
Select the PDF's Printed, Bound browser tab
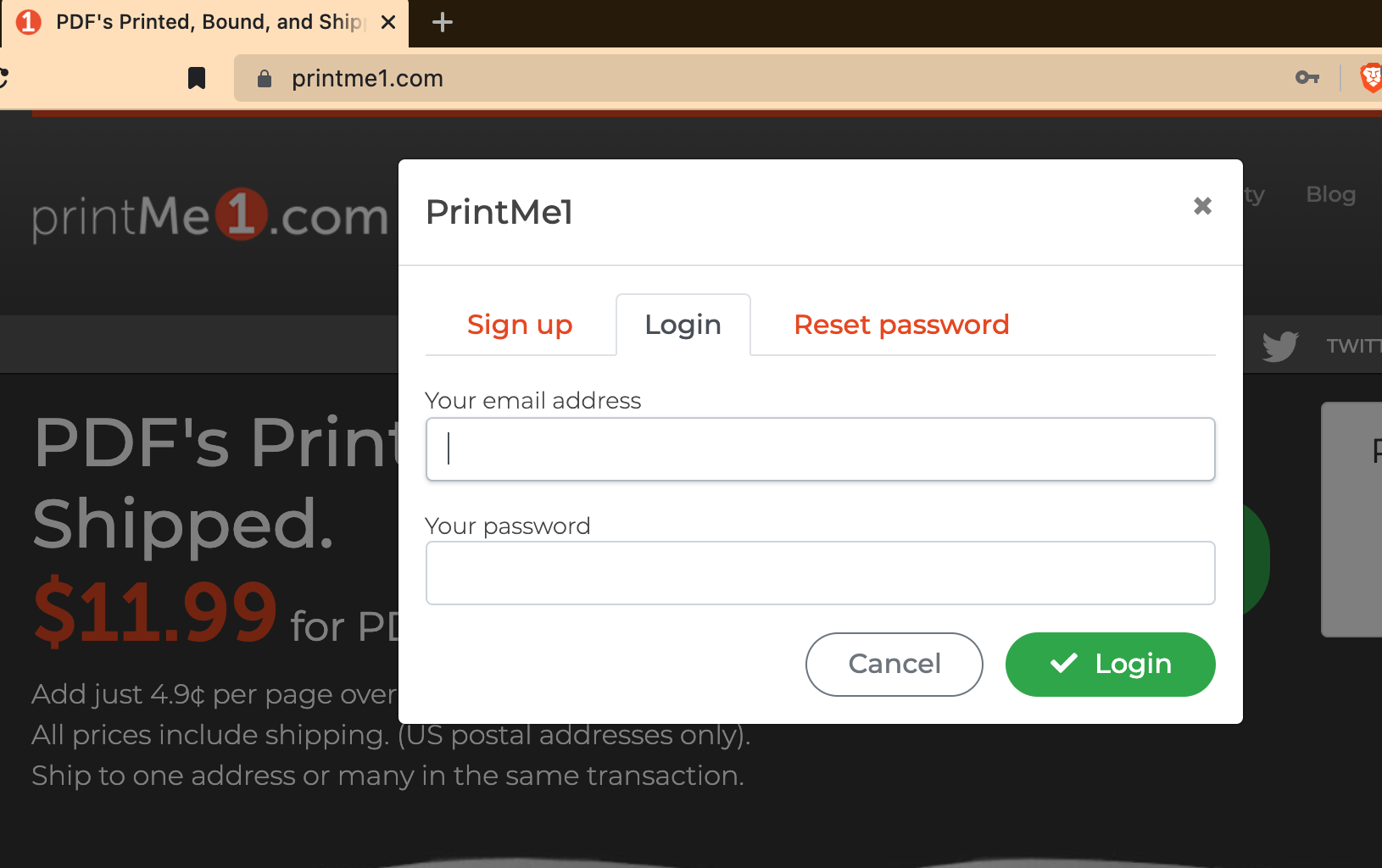coord(204,23)
